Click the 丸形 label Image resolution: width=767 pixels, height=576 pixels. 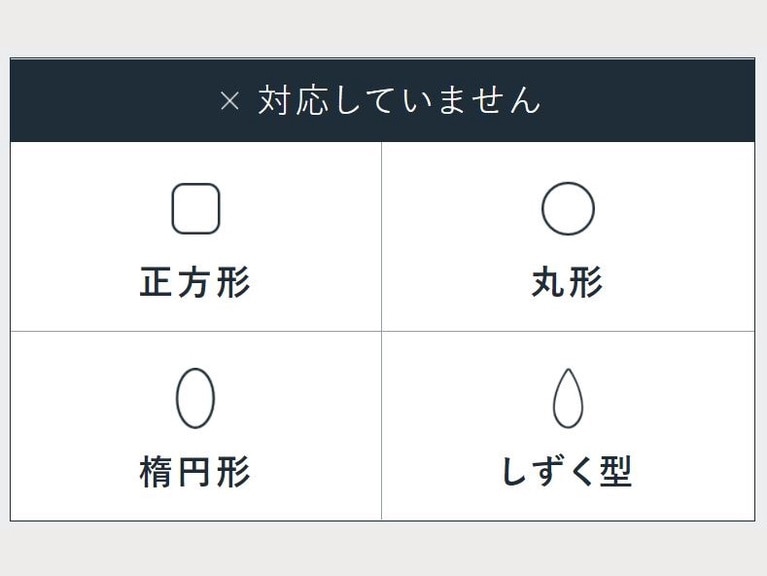point(568,283)
